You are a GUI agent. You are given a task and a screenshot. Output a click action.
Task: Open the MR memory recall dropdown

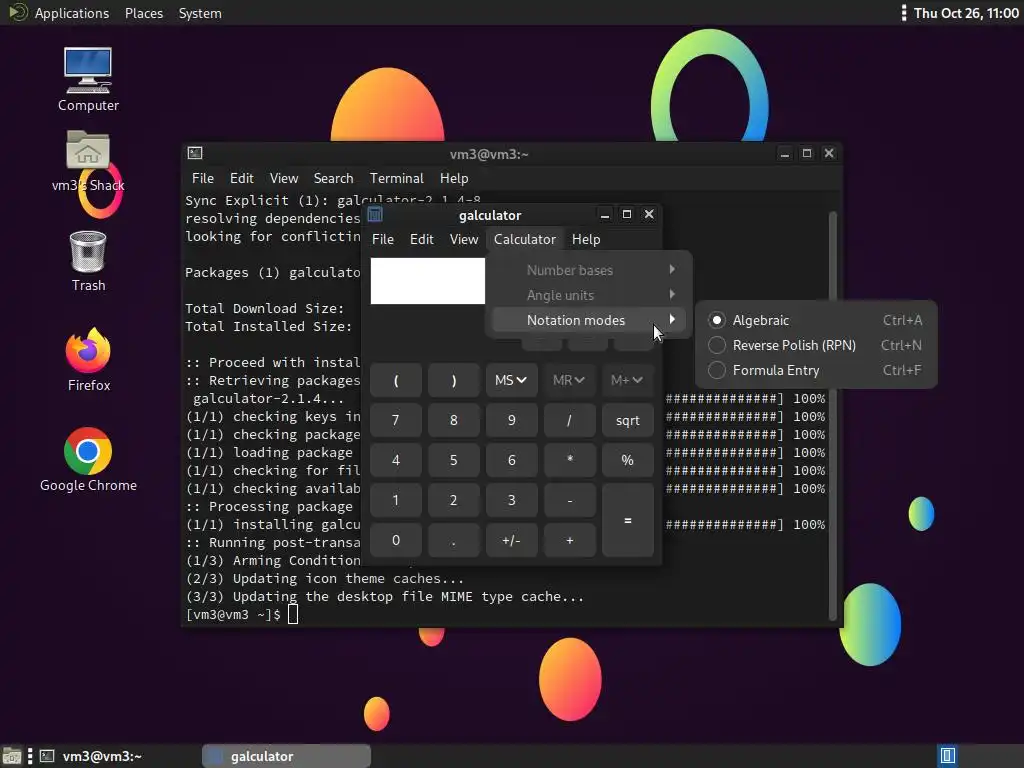569,380
